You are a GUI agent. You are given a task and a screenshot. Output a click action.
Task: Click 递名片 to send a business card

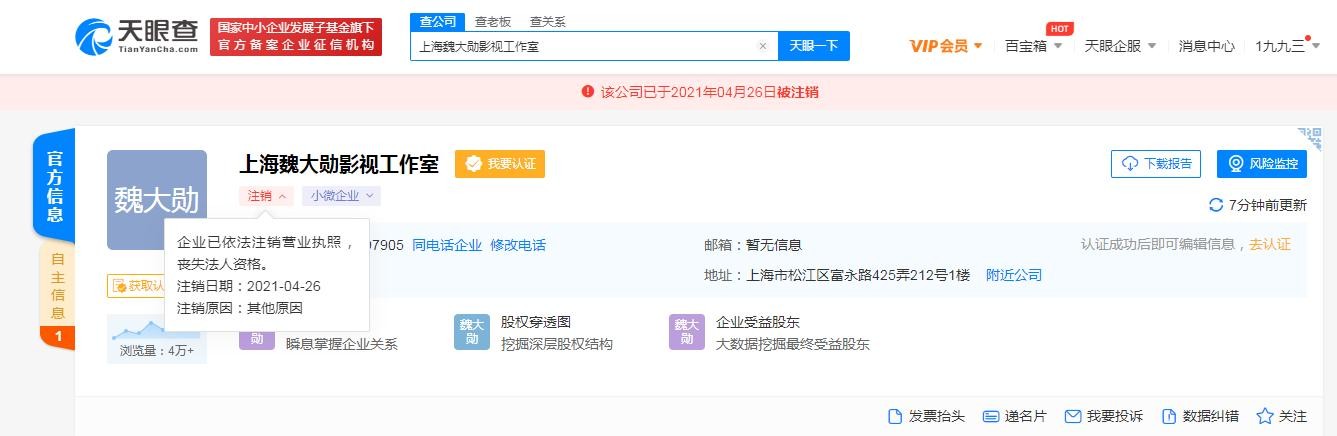(x=1014, y=416)
